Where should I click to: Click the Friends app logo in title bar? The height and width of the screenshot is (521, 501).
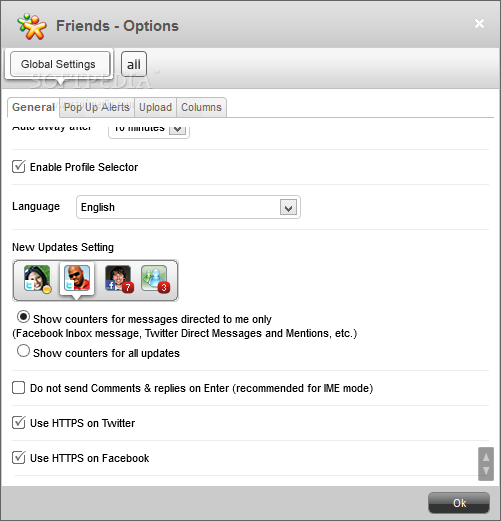coord(32,26)
